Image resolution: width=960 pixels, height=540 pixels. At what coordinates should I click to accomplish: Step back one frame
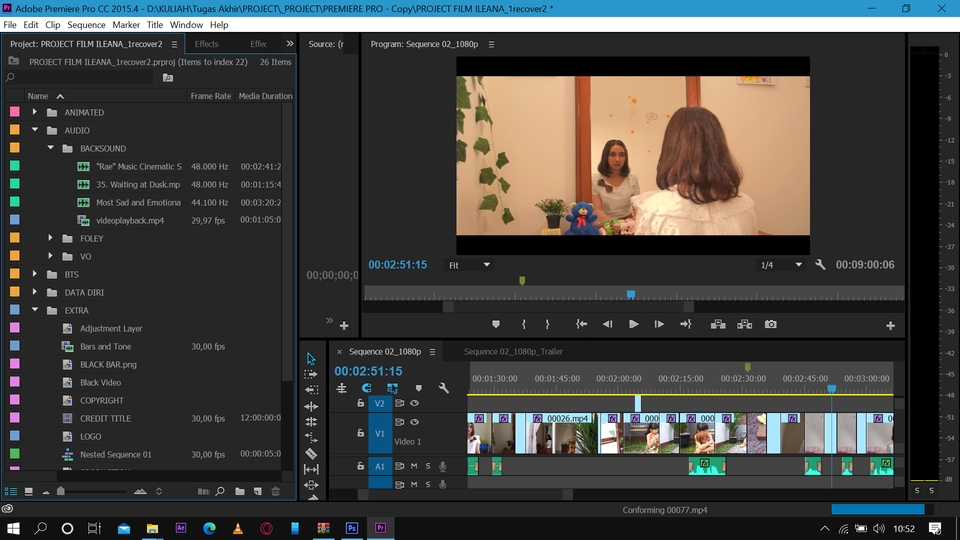tap(607, 324)
